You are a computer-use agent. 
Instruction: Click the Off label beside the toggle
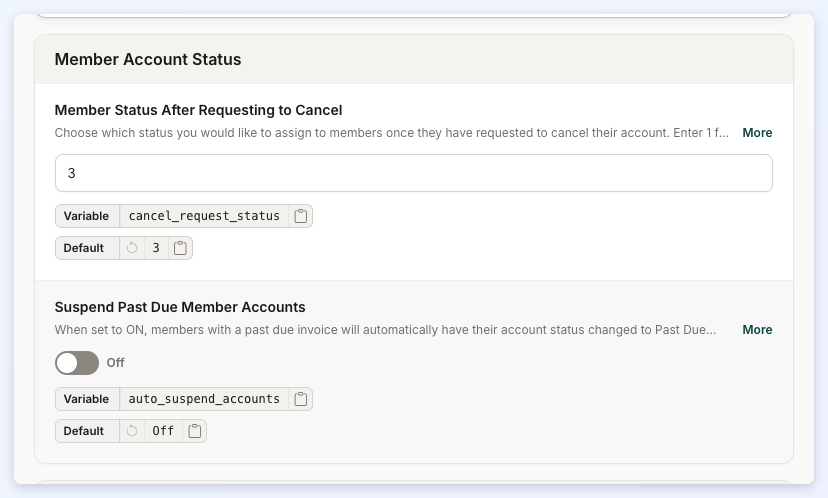pos(115,363)
